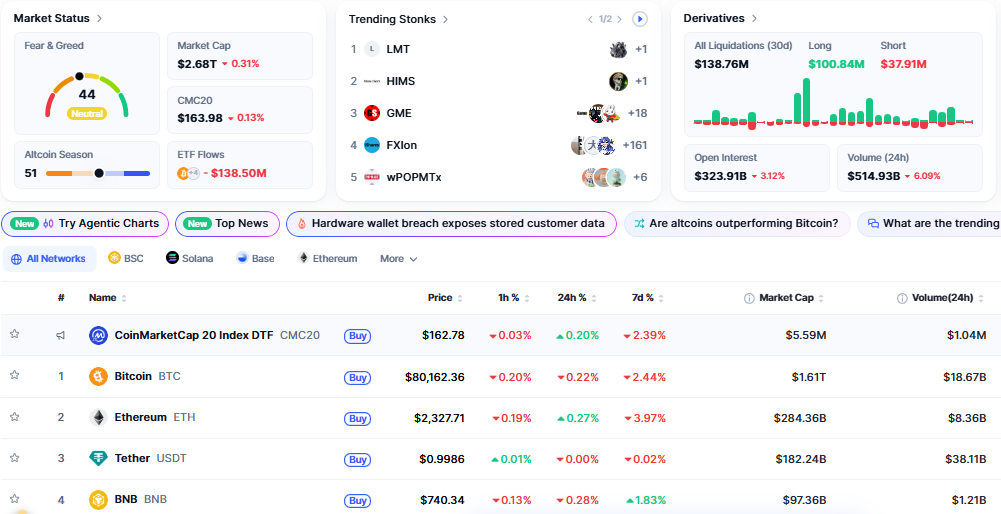Viewport: 1001px width, 514px height.
Task: Star the Bitcoin row as favorite
Action: click(15, 375)
